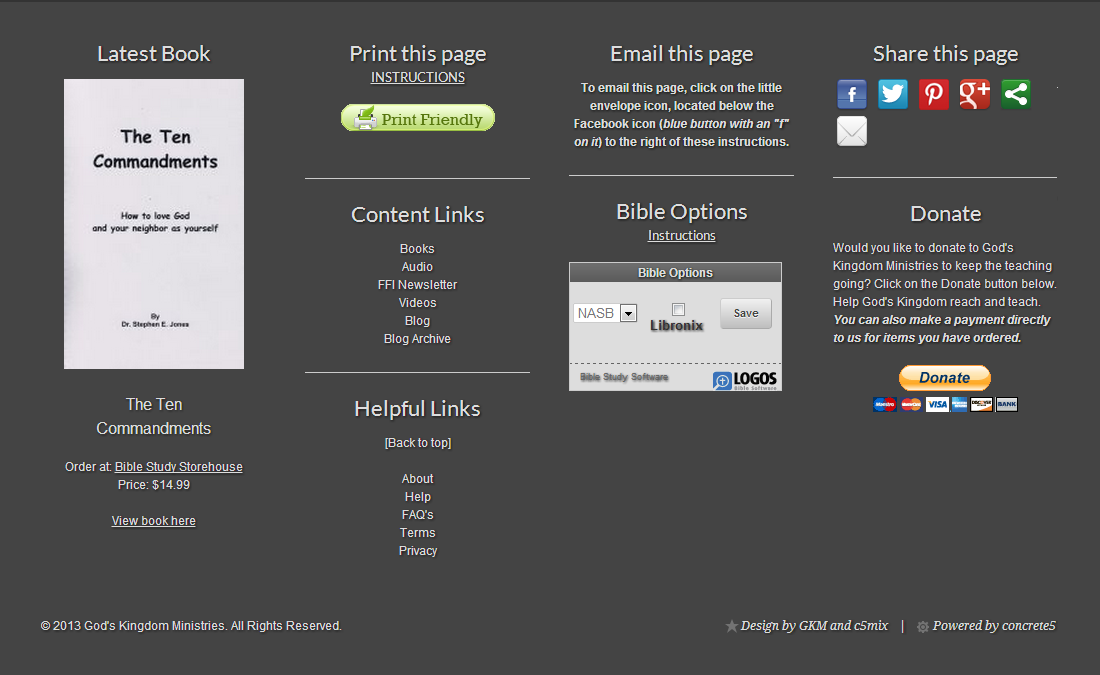This screenshot has width=1100, height=675.
Task: Open the Privacy link
Action: click(417, 551)
